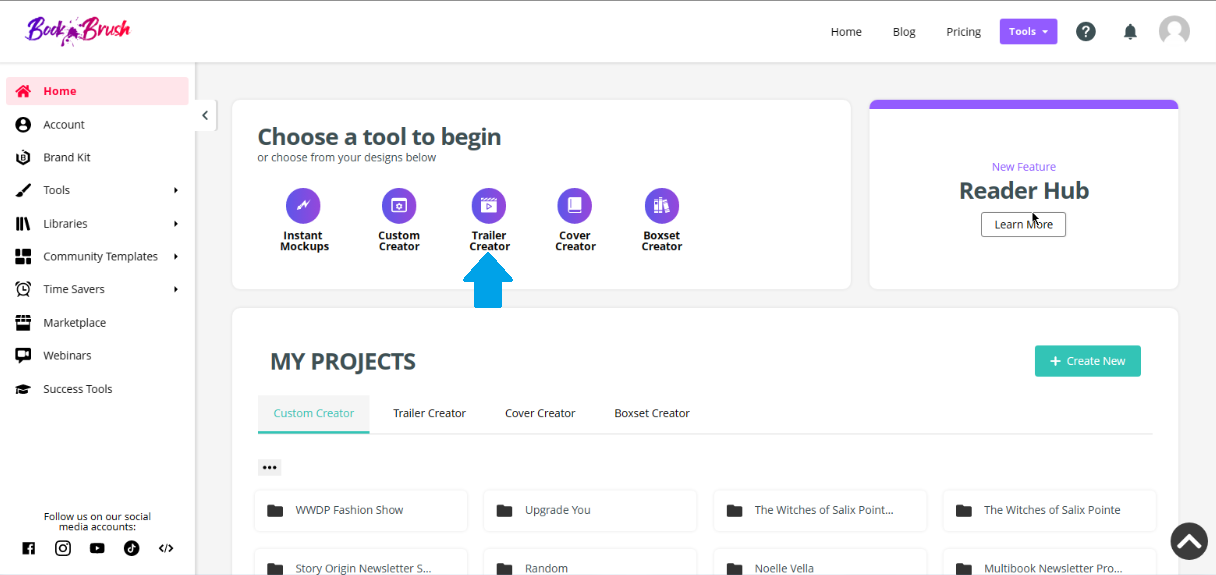Image resolution: width=1216 pixels, height=575 pixels.
Task: Open the notifications bell icon
Action: [x=1130, y=31]
